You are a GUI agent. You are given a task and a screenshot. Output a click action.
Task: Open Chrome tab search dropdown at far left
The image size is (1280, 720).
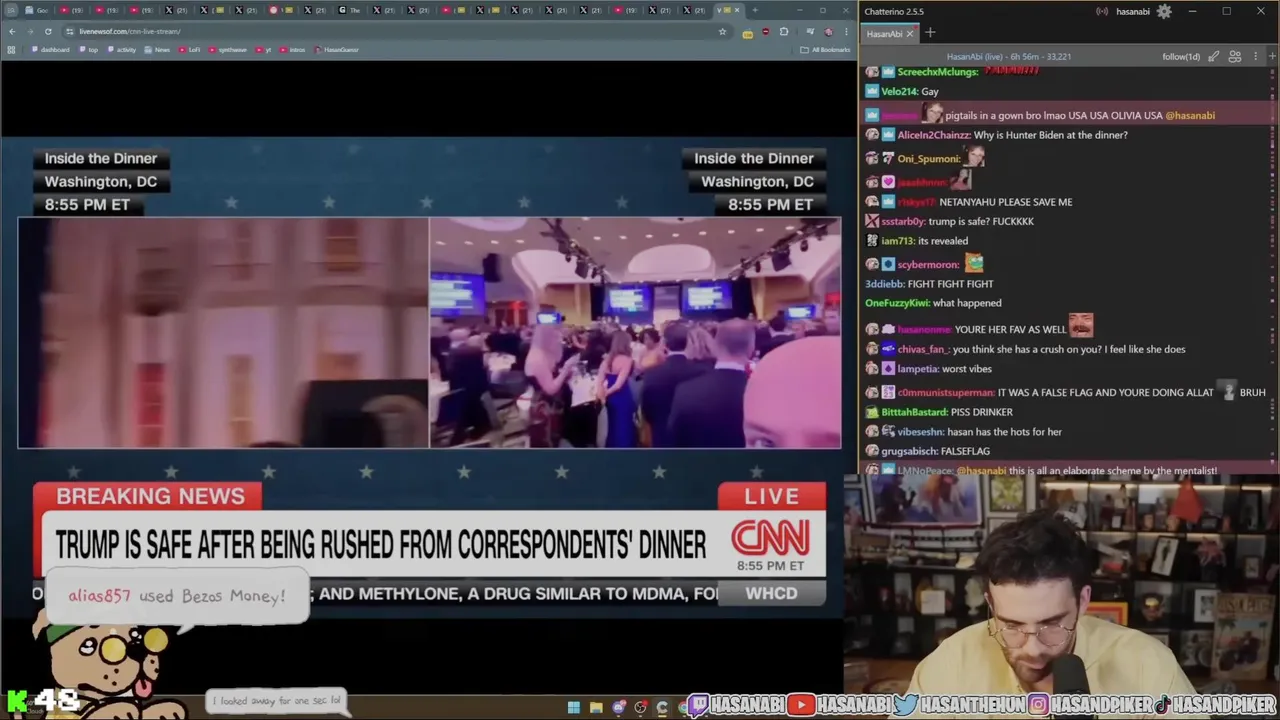coord(10,10)
